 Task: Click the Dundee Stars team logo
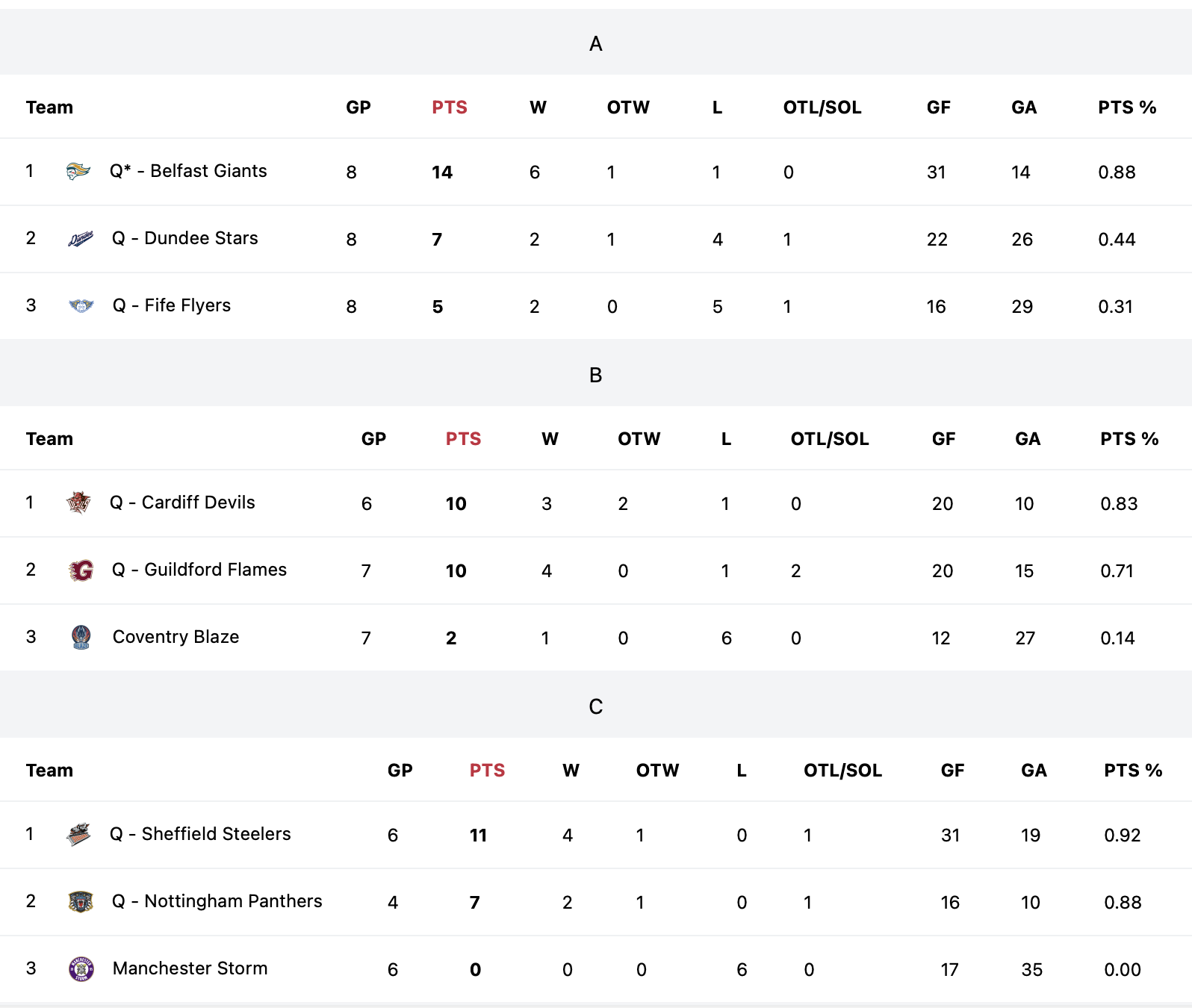(x=81, y=239)
